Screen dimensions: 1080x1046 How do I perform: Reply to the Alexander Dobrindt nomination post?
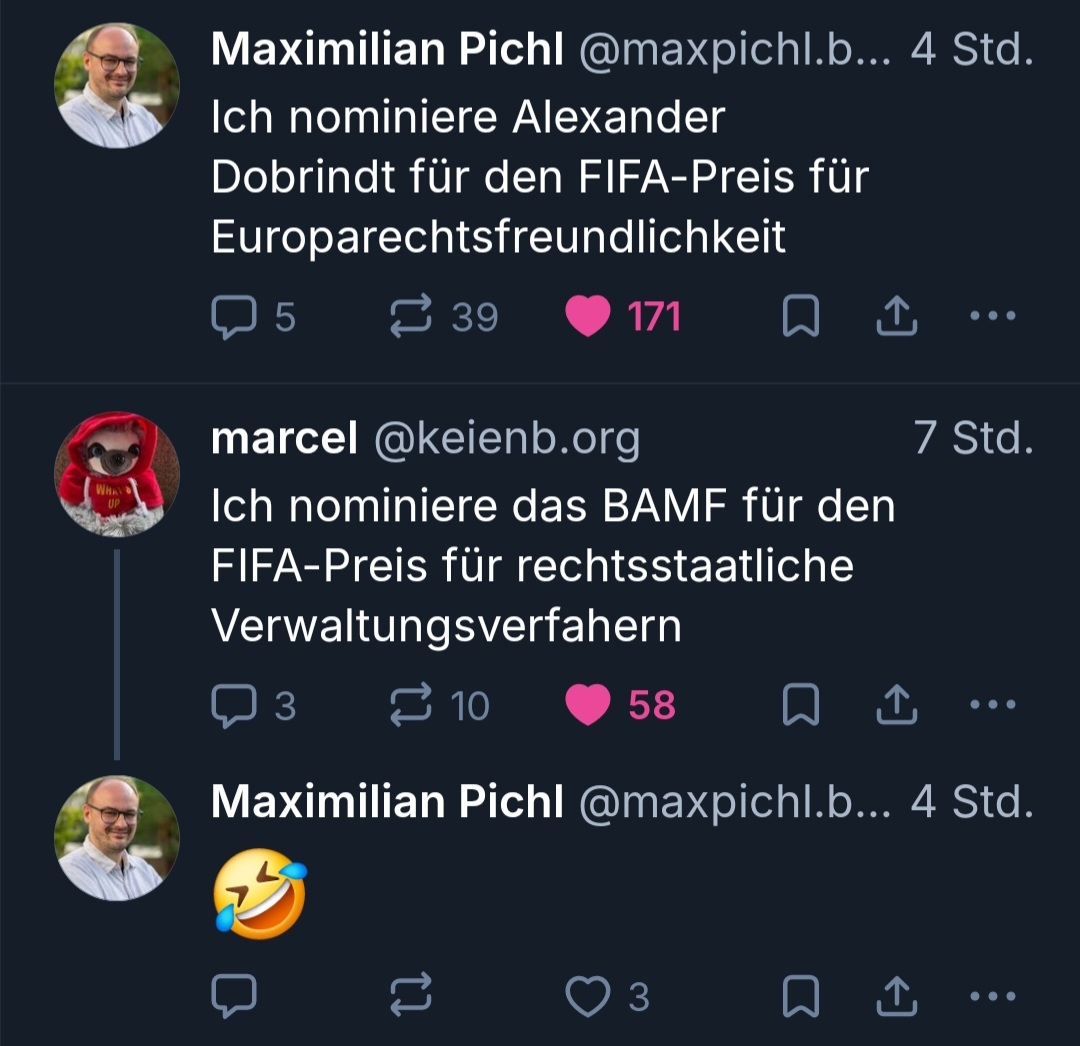click(x=234, y=318)
